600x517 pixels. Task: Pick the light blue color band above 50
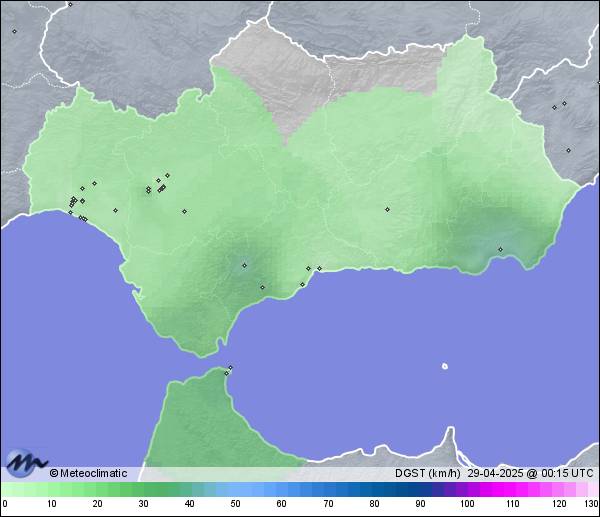pyautogui.click(x=235, y=489)
